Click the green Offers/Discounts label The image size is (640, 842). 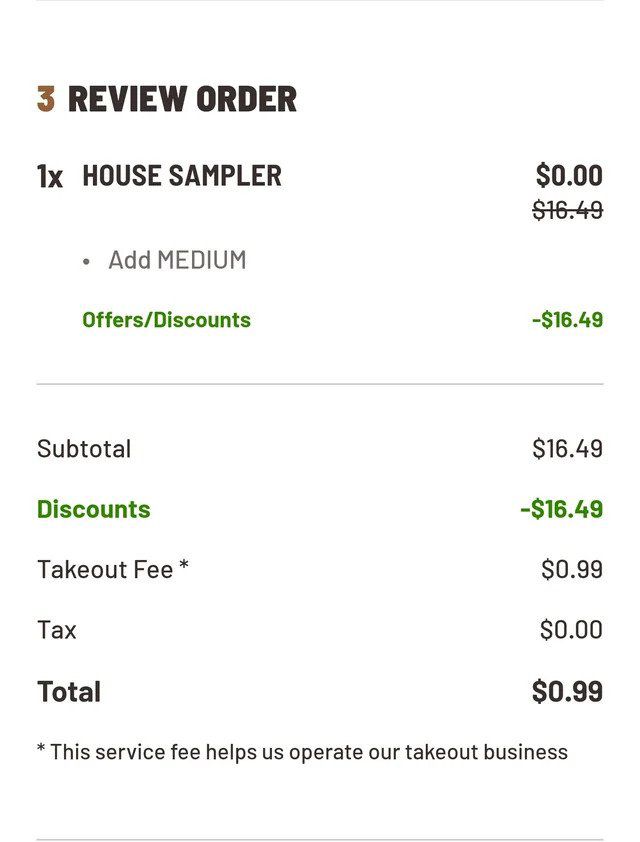click(x=166, y=320)
